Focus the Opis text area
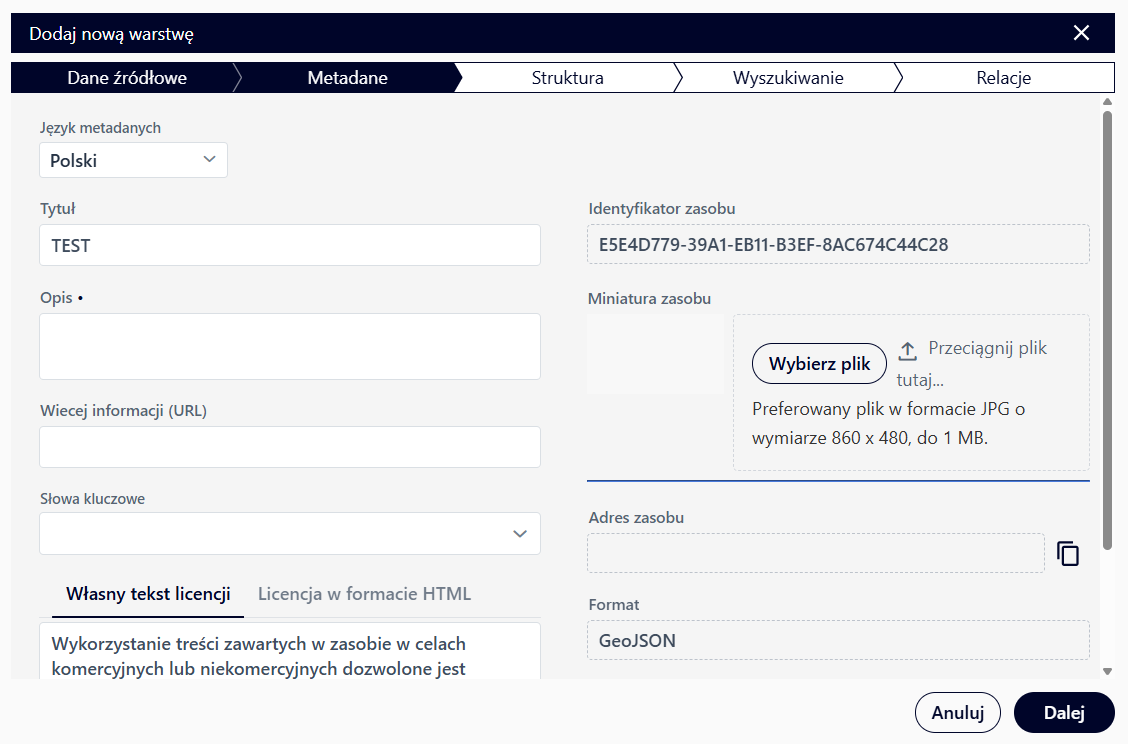The width and height of the screenshot is (1128, 744). 290,346
